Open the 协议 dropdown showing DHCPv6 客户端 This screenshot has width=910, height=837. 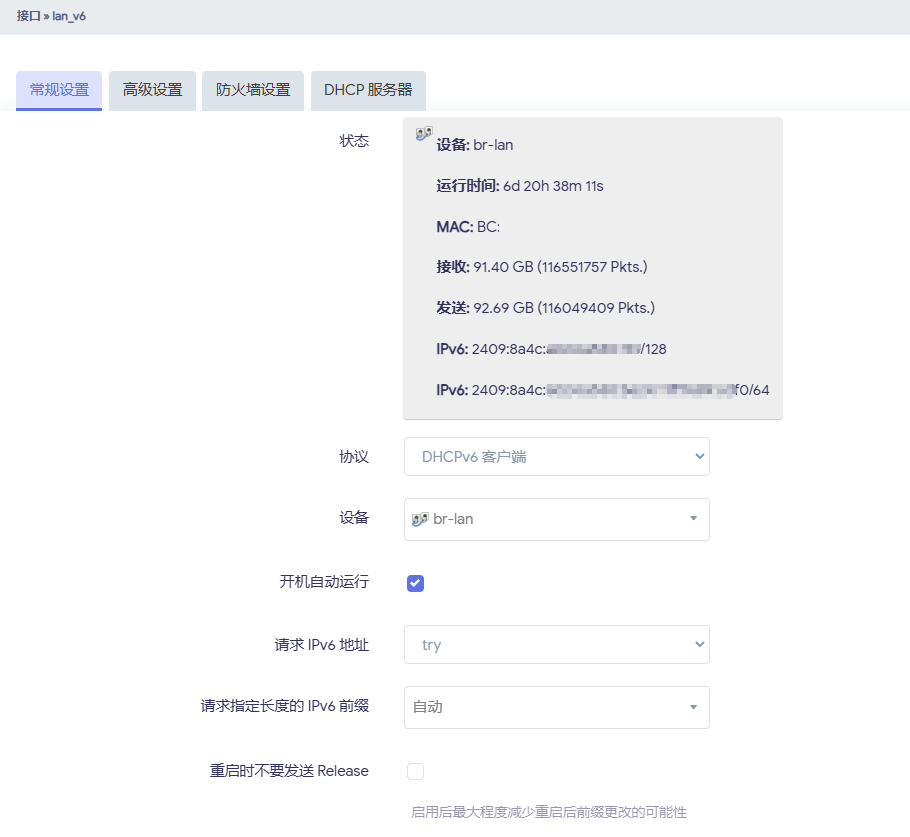(556, 456)
